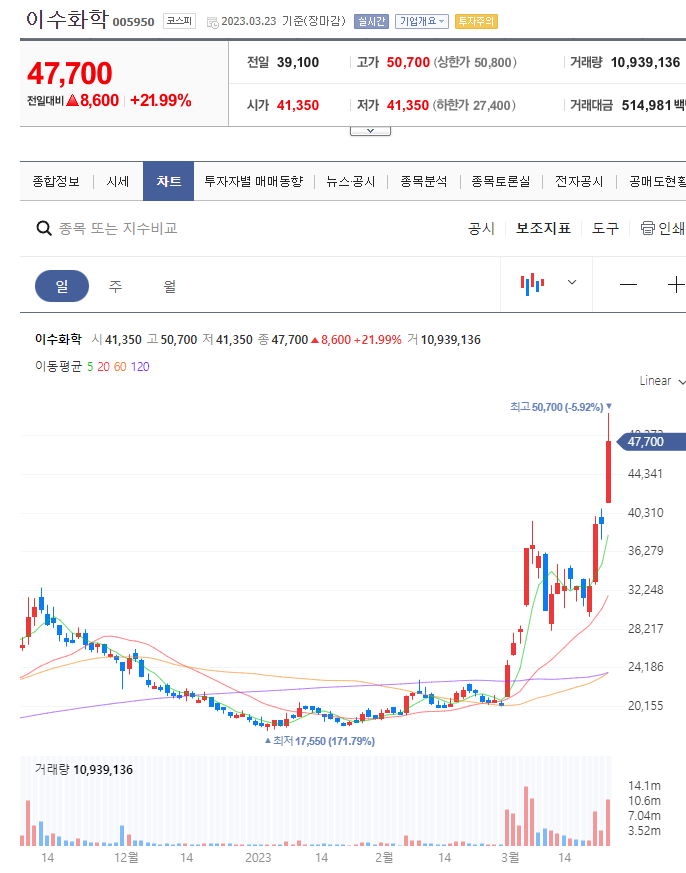
Task: Click the 47,700 current price tag on axis
Action: pyautogui.click(x=651, y=442)
